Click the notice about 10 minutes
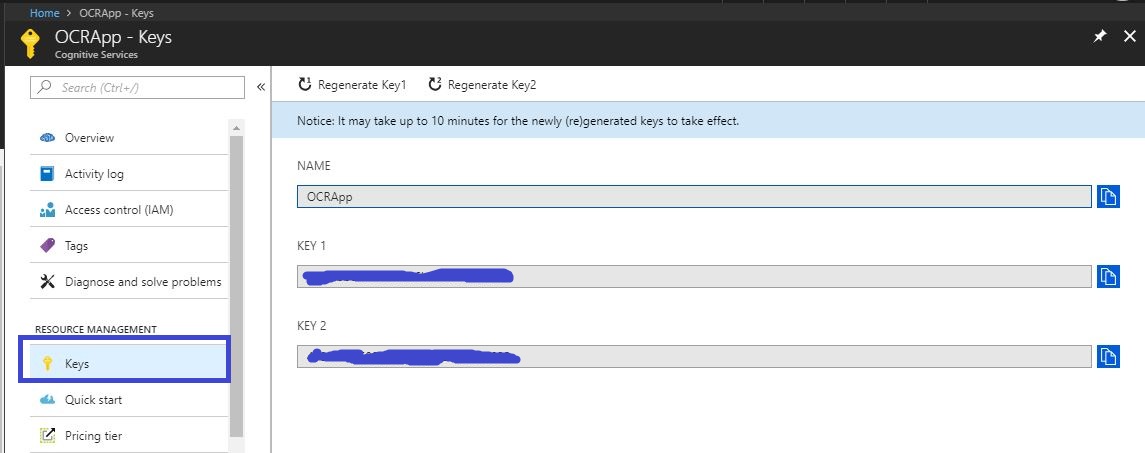The image size is (1145, 453). click(518, 121)
